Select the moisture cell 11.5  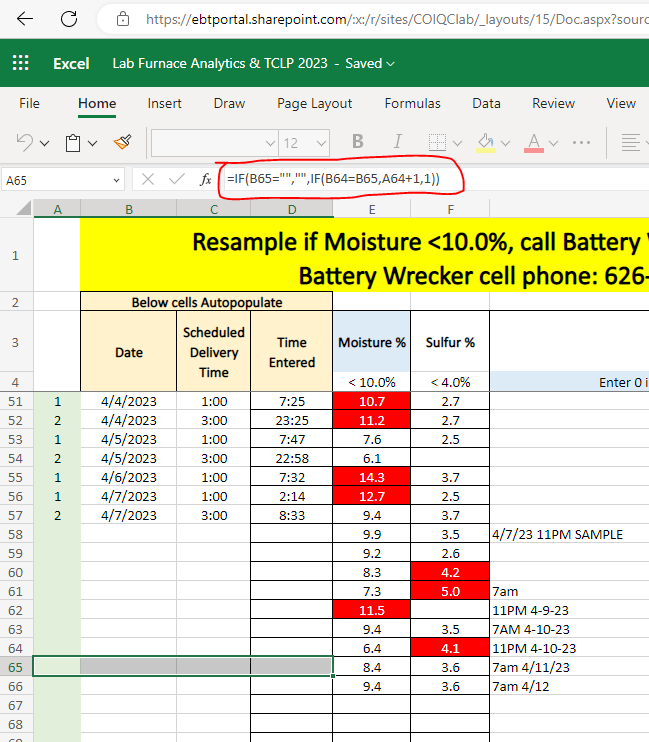tap(372, 610)
